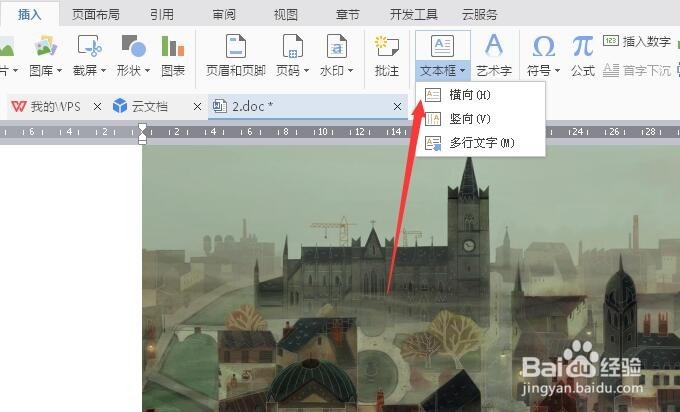Expand the 截屏 dropdown arrow
Viewport: 680px width, 412px height.
click(103, 70)
